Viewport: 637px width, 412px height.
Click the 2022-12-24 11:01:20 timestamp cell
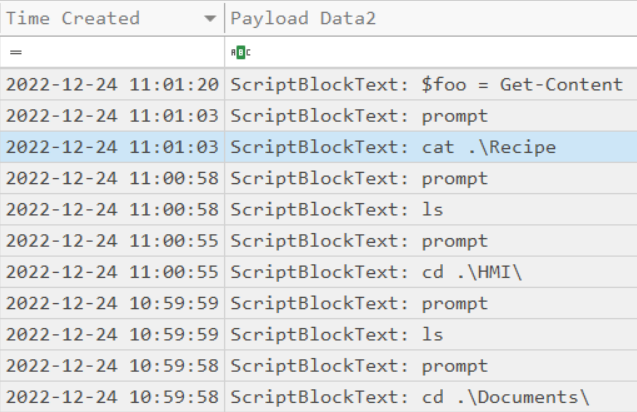(x=112, y=85)
